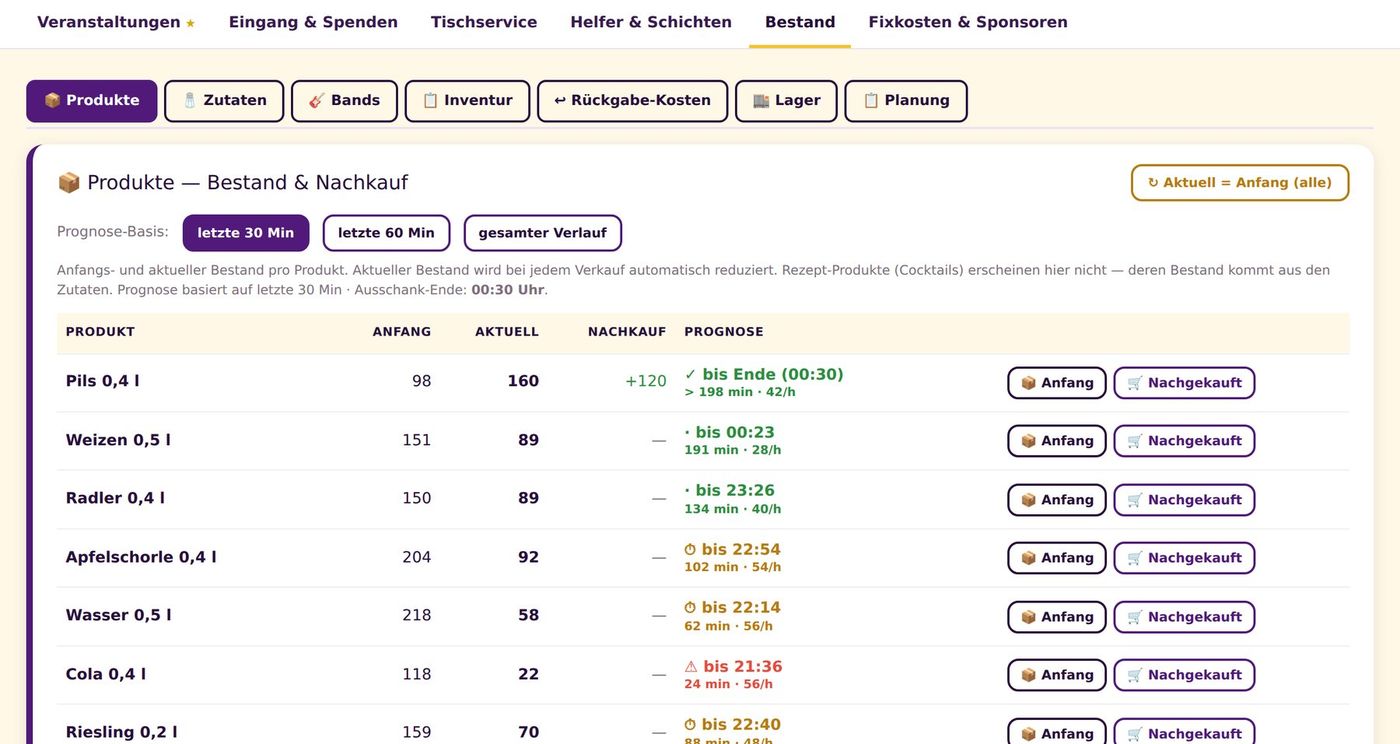Click Aktuell = Anfang (alle) button
This screenshot has width=1400, height=744.
(1240, 183)
